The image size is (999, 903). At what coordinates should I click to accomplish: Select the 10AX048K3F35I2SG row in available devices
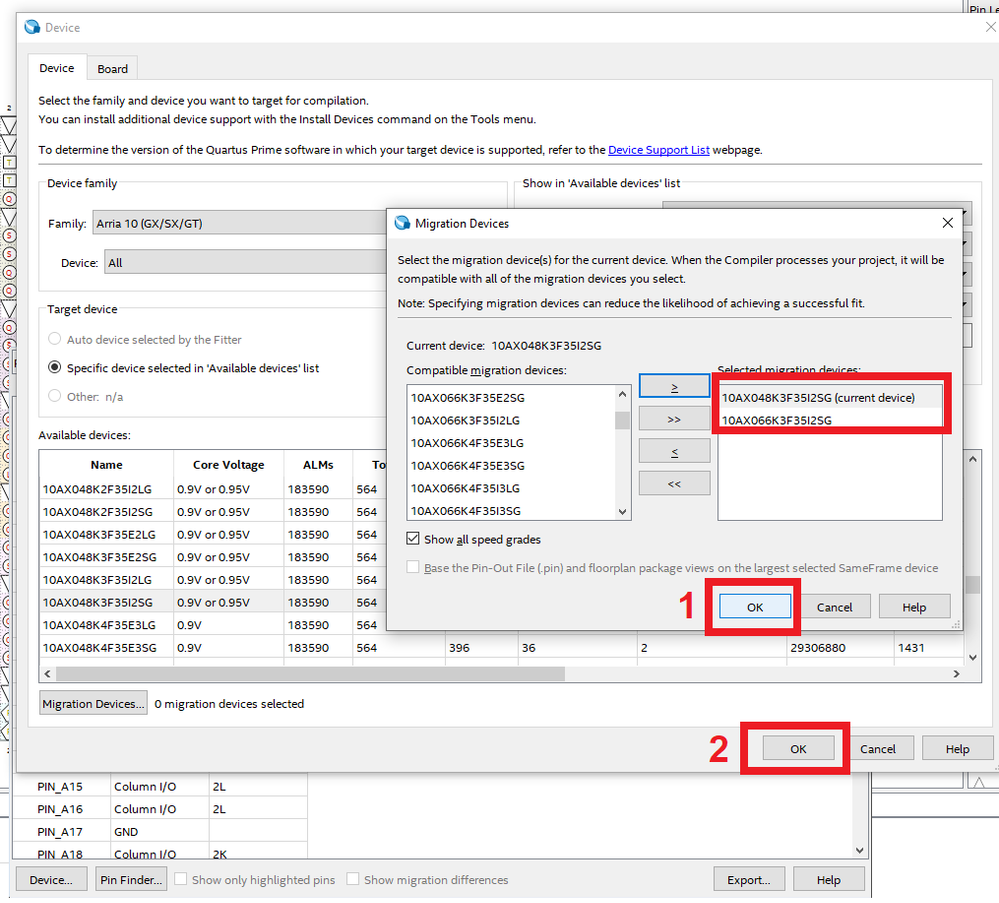click(213, 602)
